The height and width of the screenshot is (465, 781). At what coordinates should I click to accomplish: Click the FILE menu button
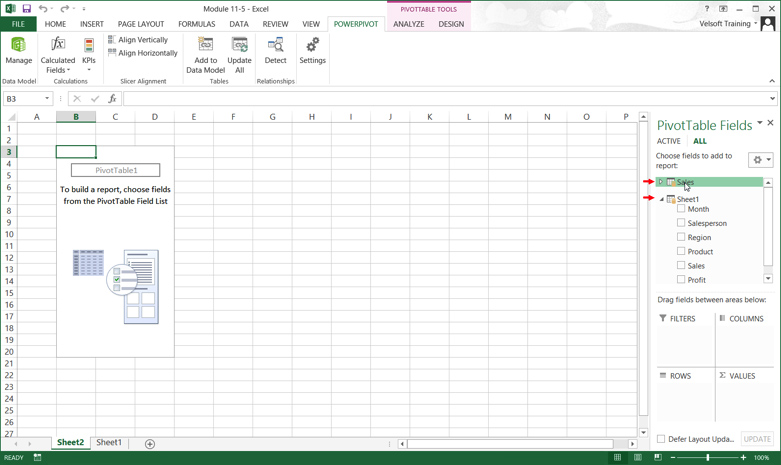18,24
